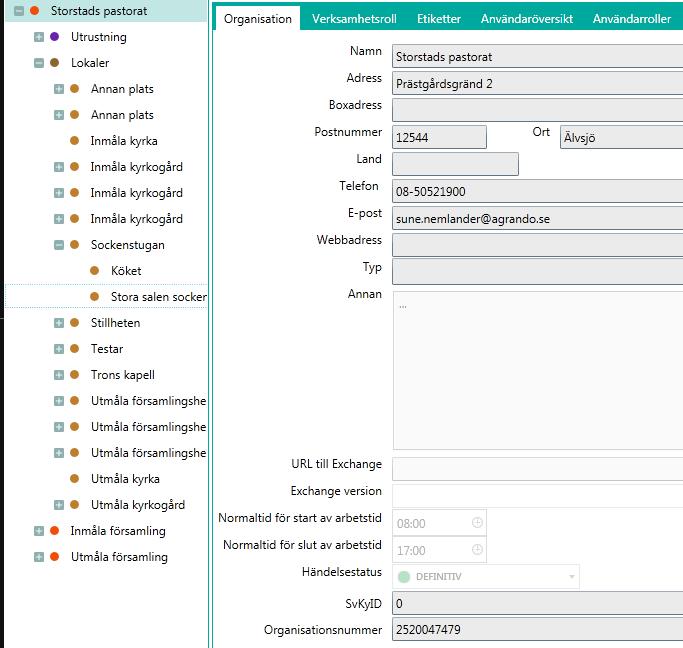The height and width of the screenshot is (648, 683).
Task: Click the Postnummer field showing 12544
Action: click(x=439, y=138)
